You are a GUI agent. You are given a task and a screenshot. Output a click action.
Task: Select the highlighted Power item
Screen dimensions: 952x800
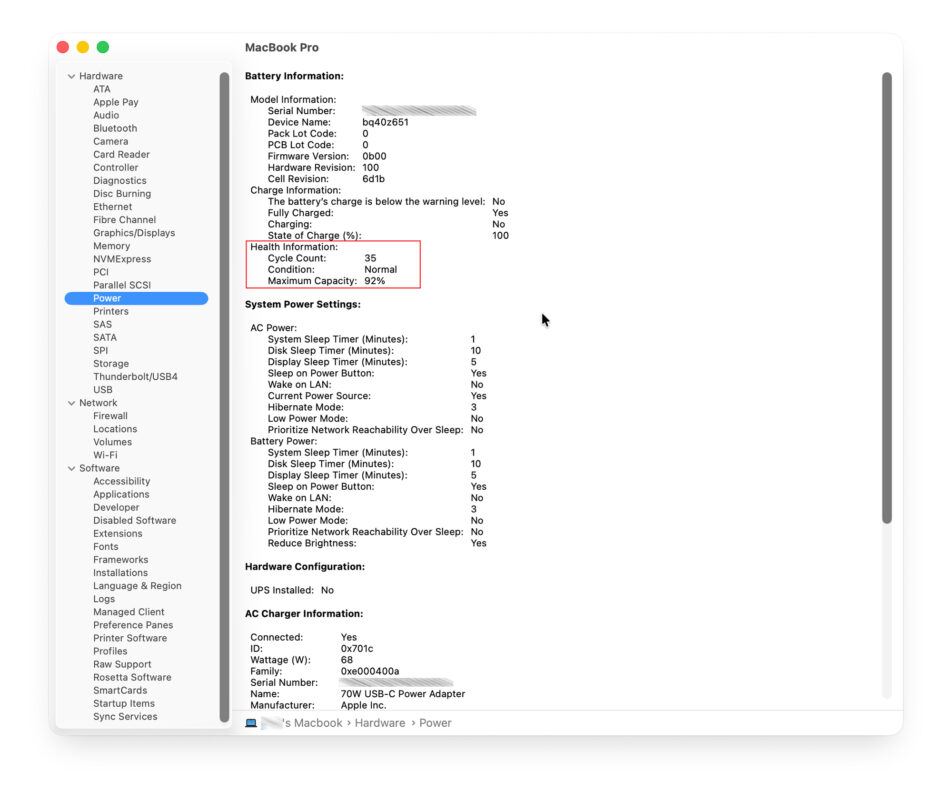click(107, 298)
